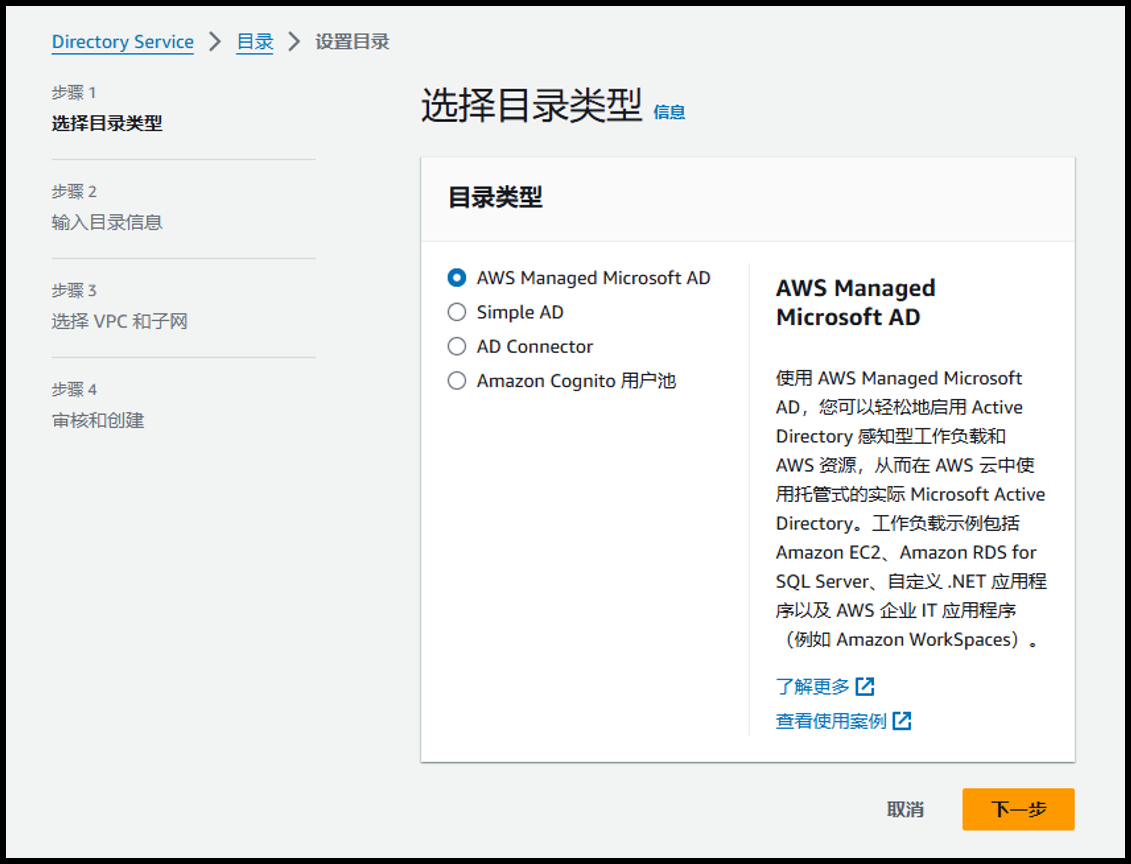Open the 了解更多 link
Screen dimensions: 1131x864
813,687
